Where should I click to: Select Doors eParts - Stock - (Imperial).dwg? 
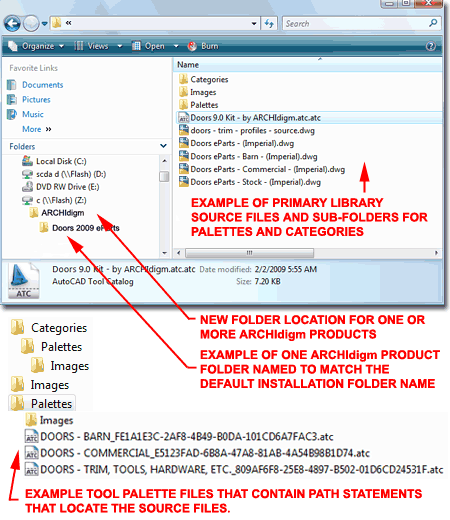pos(255,182)
